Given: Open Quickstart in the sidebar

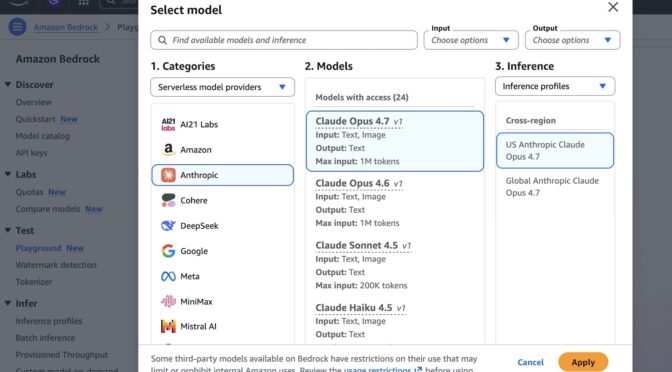Looking at the screenshot, I should [x=36, y=119].
